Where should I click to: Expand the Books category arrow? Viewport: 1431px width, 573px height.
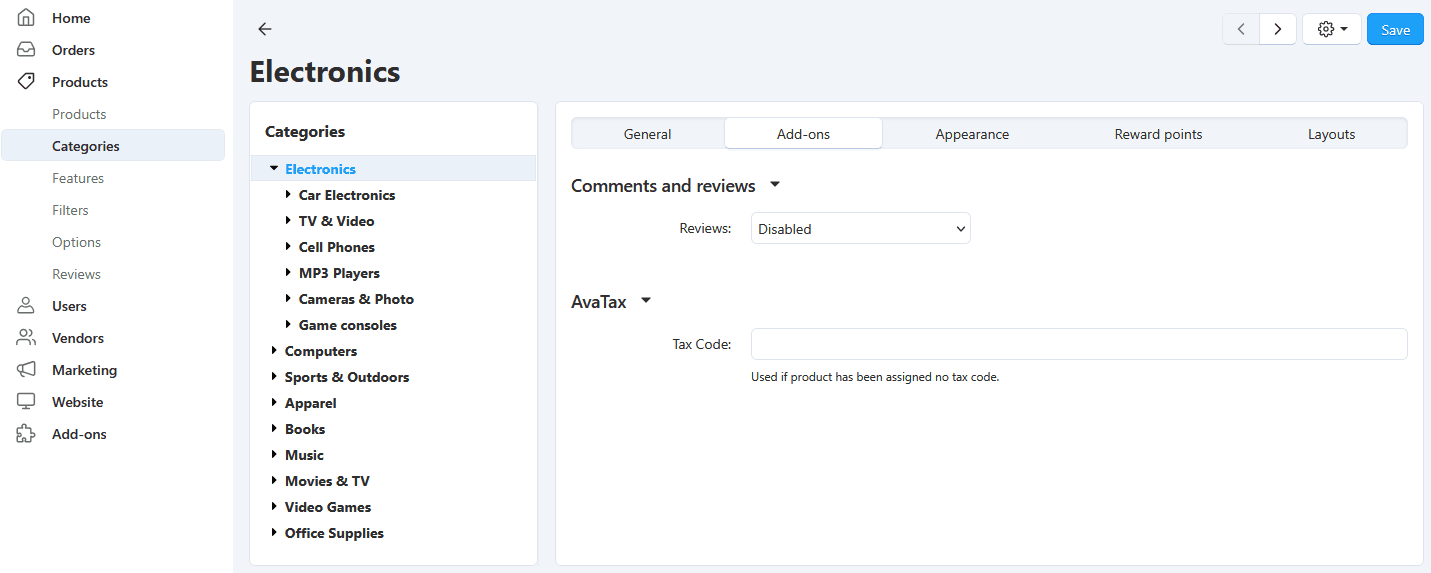point(274,429)
